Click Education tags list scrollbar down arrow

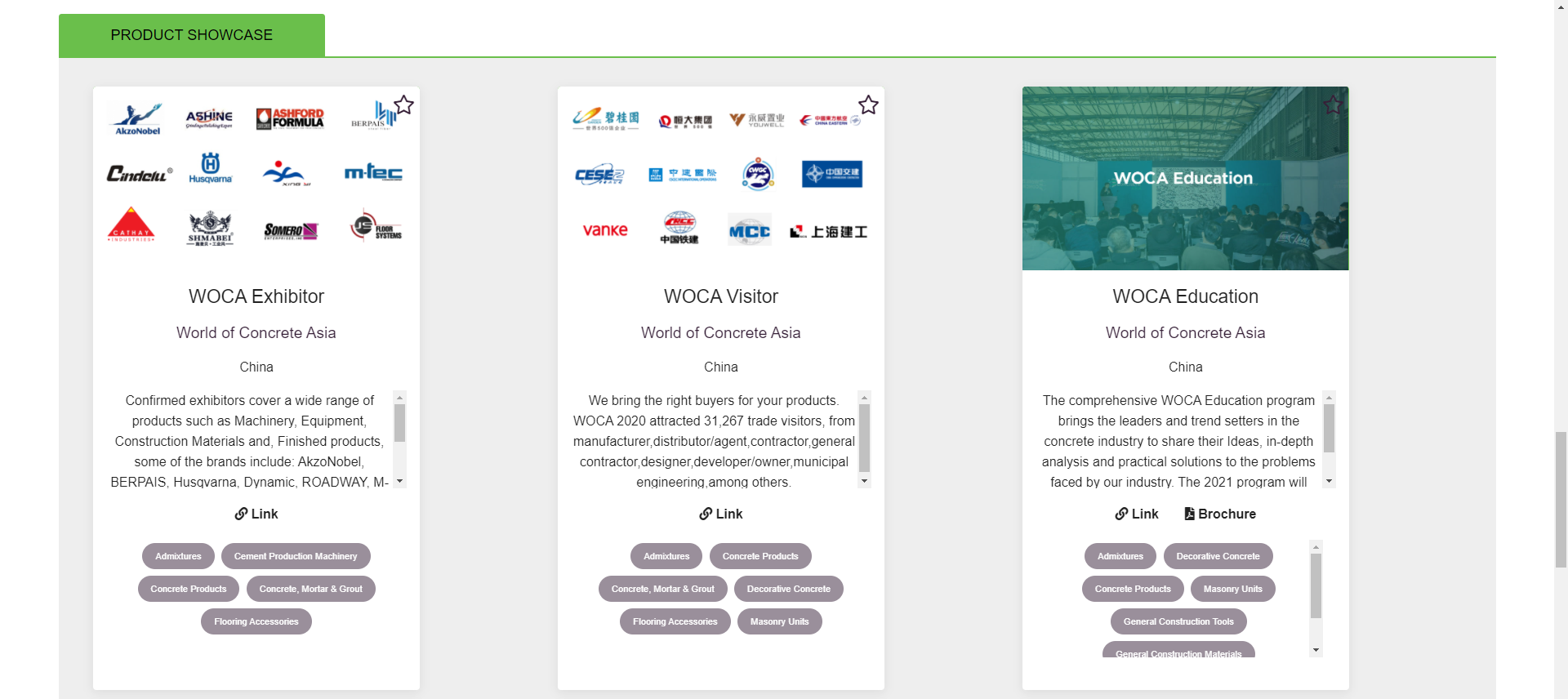(1316, 650)
